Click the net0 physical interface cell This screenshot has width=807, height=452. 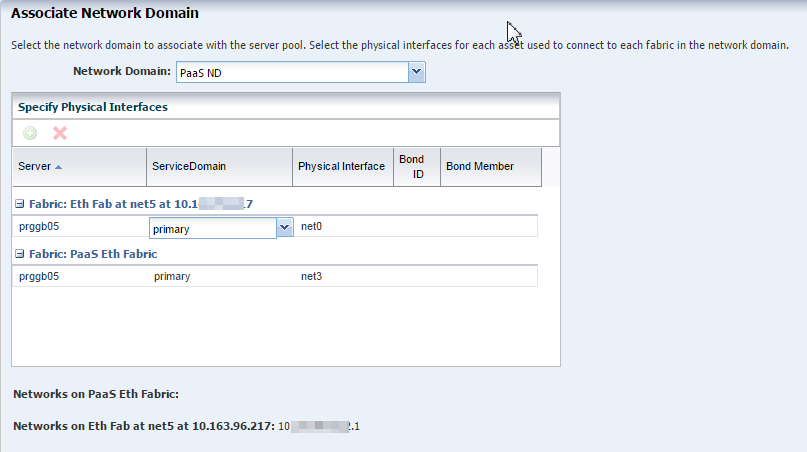click(x=311, y=227)
